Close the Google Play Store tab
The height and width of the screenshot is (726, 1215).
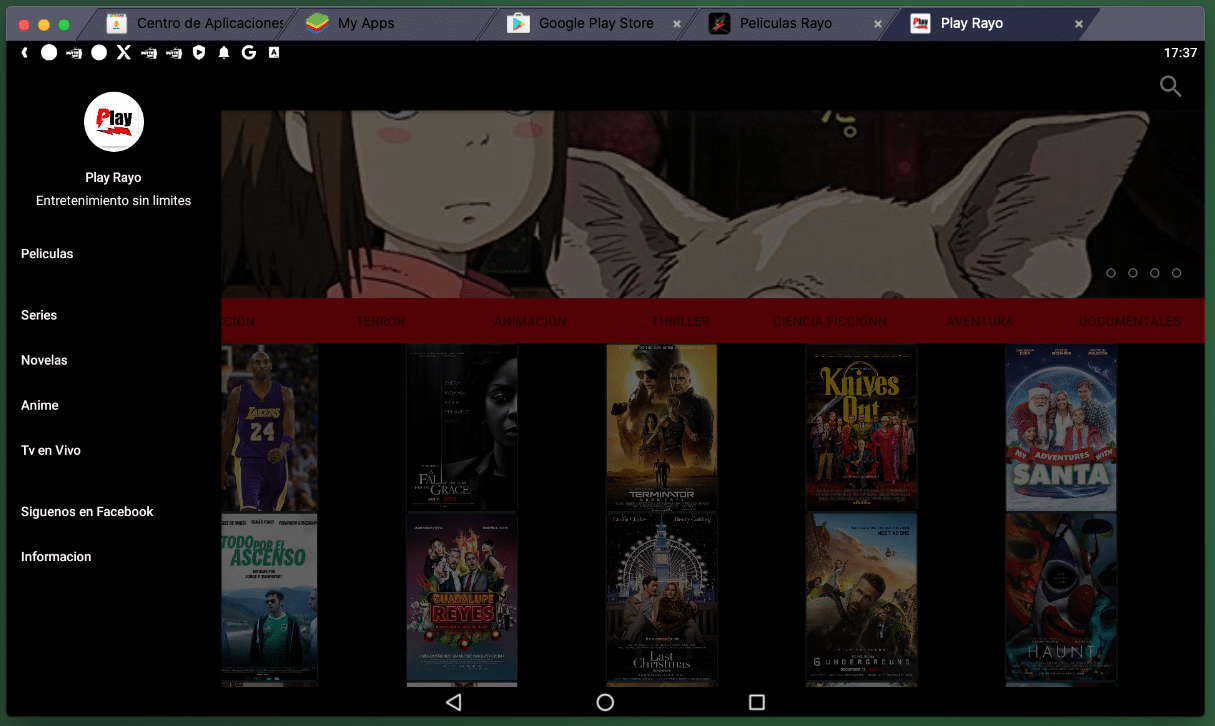[x=677, y=24]
